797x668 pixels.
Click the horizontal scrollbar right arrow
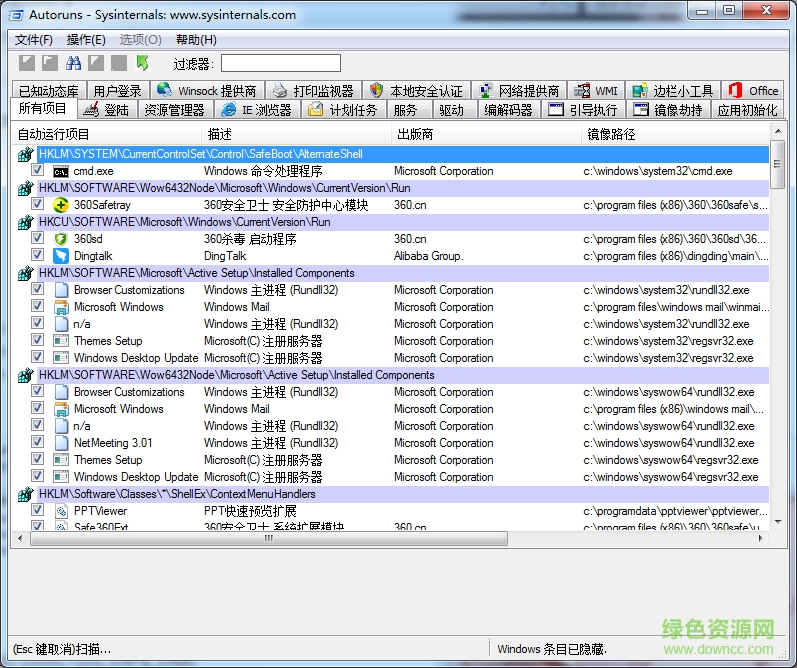[760, 538]
